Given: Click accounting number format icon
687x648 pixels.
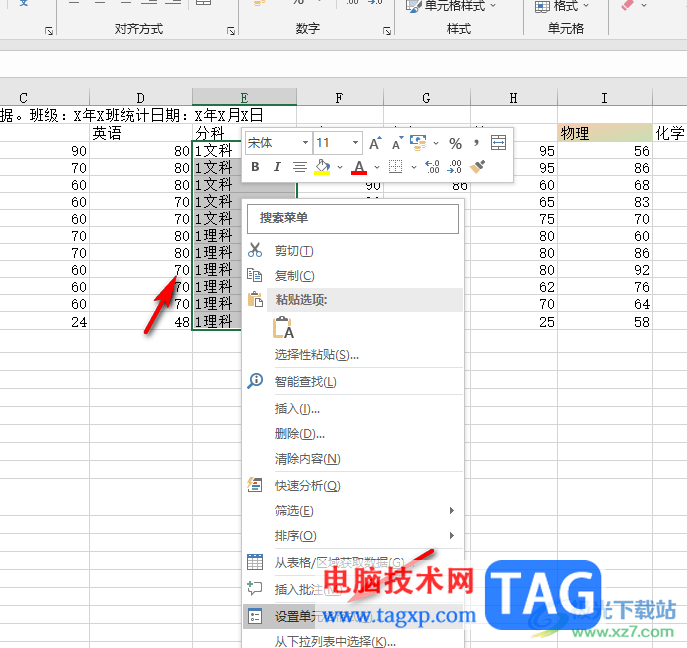Looking at the screenshot, I should 418,143.
